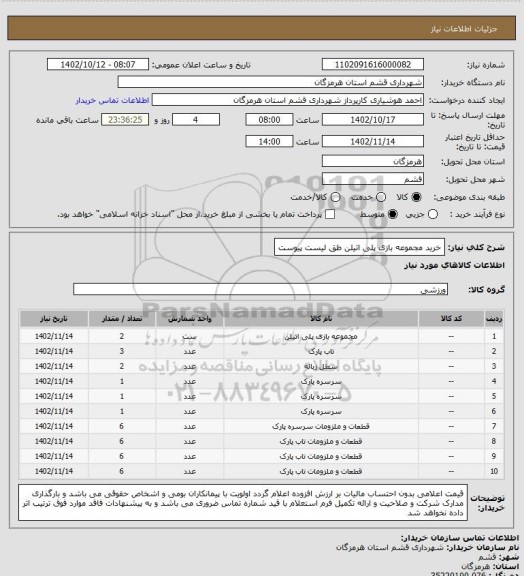This screenshot has height=576, width=524.
Task: Click the buyer notes text box
Action: 243,503
